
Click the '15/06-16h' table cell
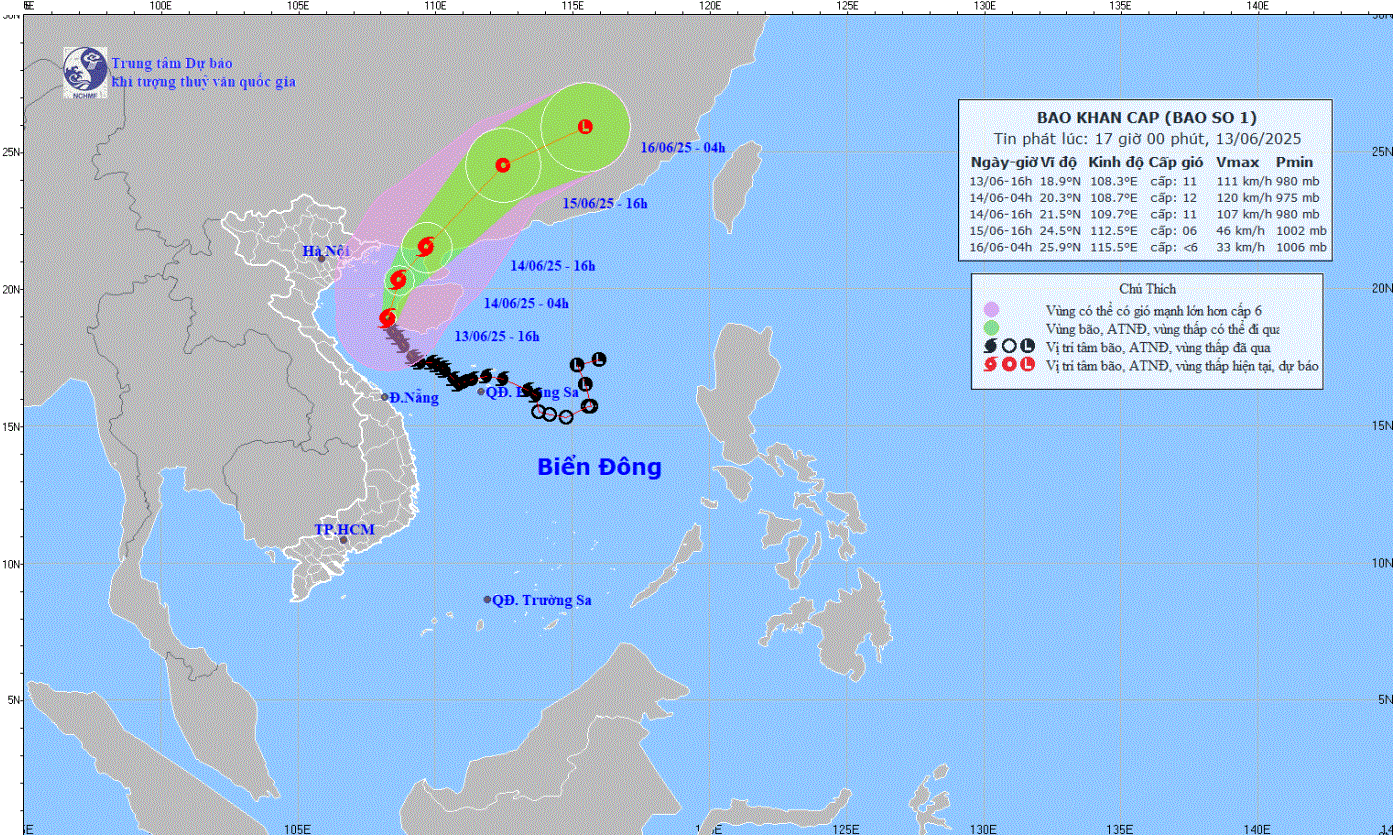click(1001, 231)
